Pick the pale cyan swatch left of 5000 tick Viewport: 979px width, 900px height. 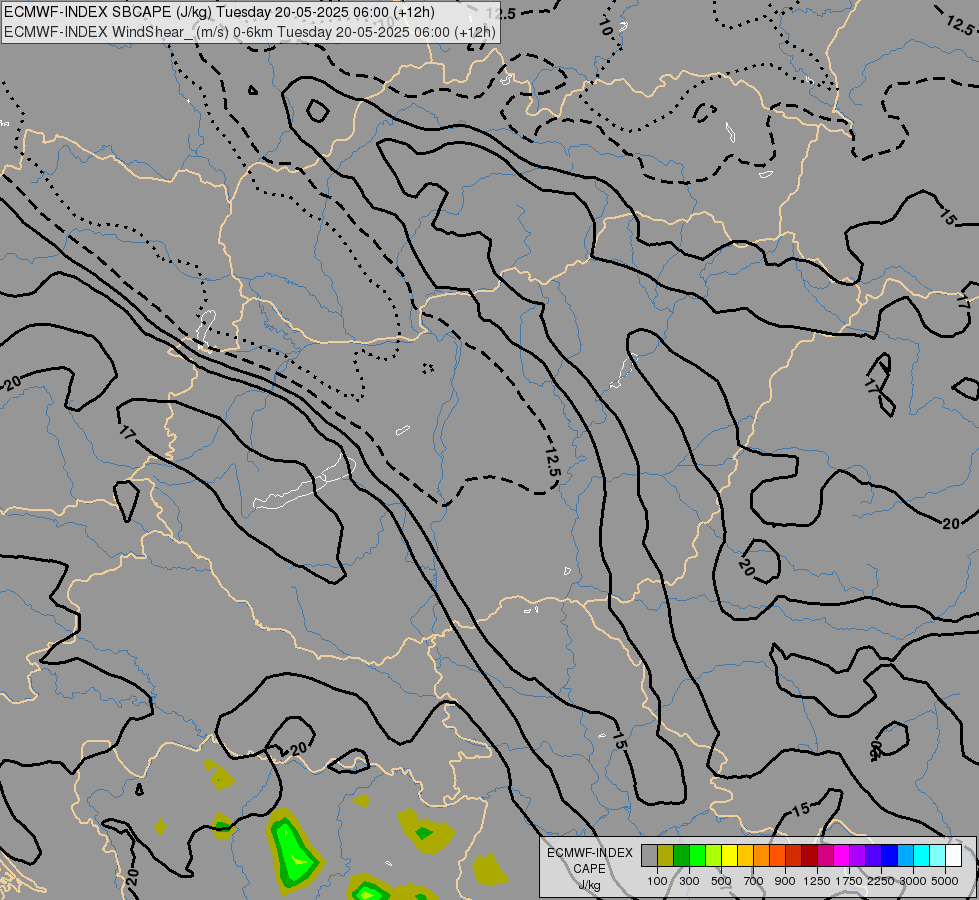938,856
